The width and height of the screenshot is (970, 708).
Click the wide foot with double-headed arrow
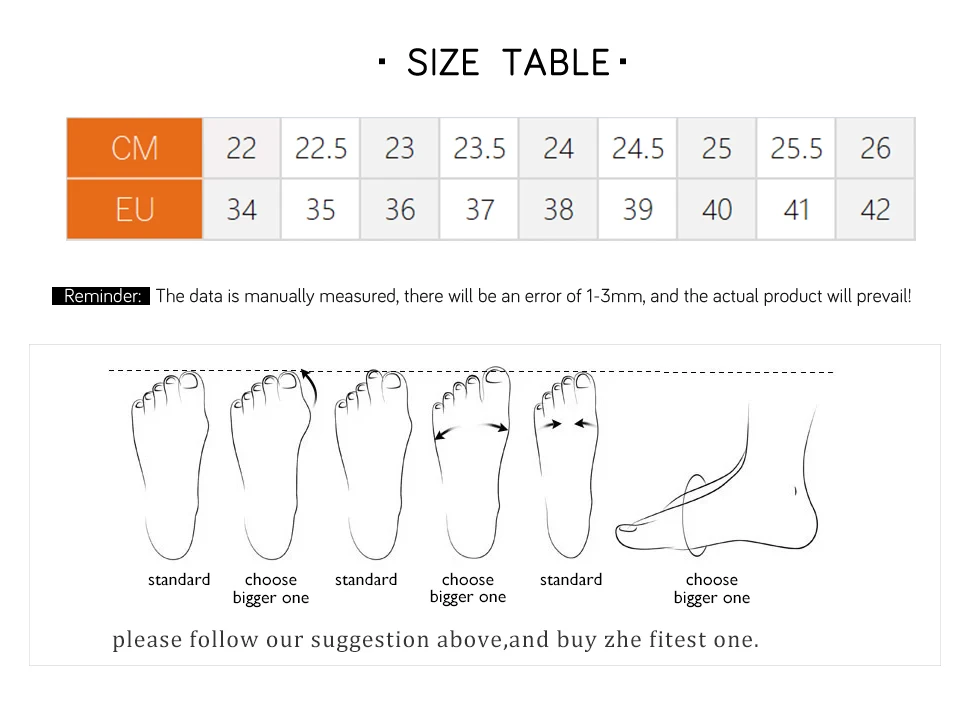click(470, 465)
